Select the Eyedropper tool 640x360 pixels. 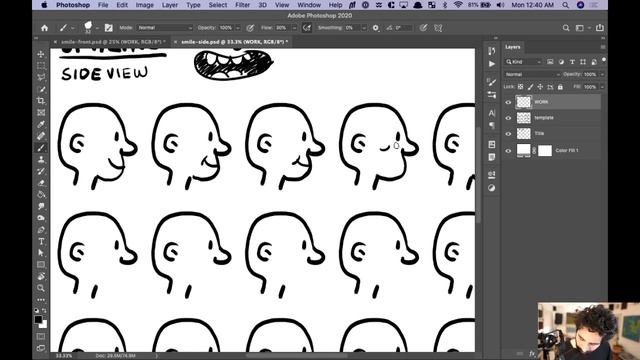(x=41, y=124)
